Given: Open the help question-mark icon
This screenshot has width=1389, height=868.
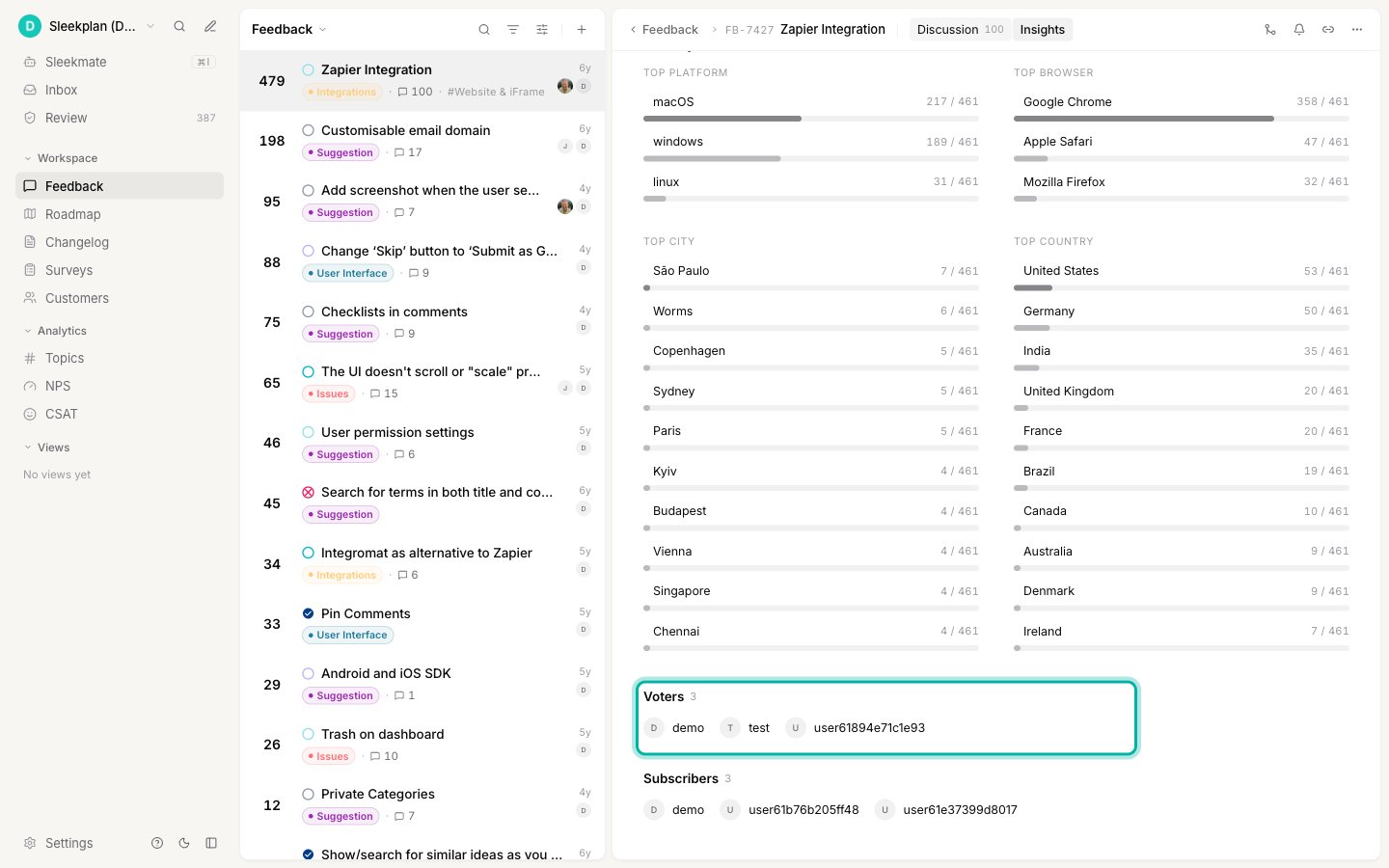Looking at the screenshot, I should (157, 843).
